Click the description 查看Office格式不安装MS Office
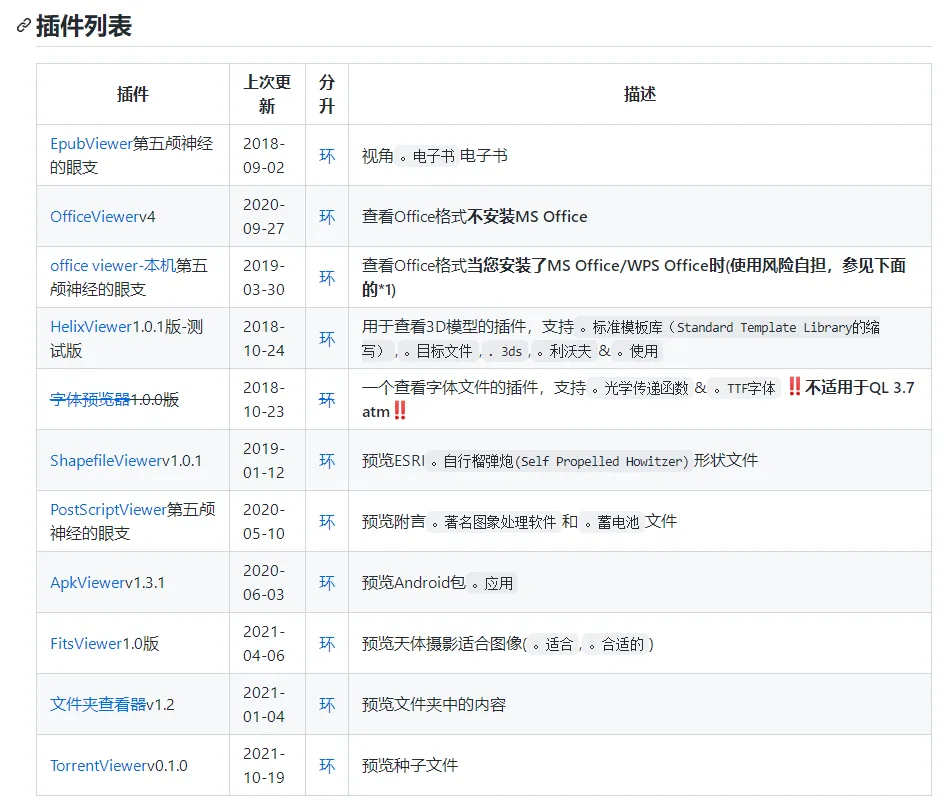 (474, 217)
